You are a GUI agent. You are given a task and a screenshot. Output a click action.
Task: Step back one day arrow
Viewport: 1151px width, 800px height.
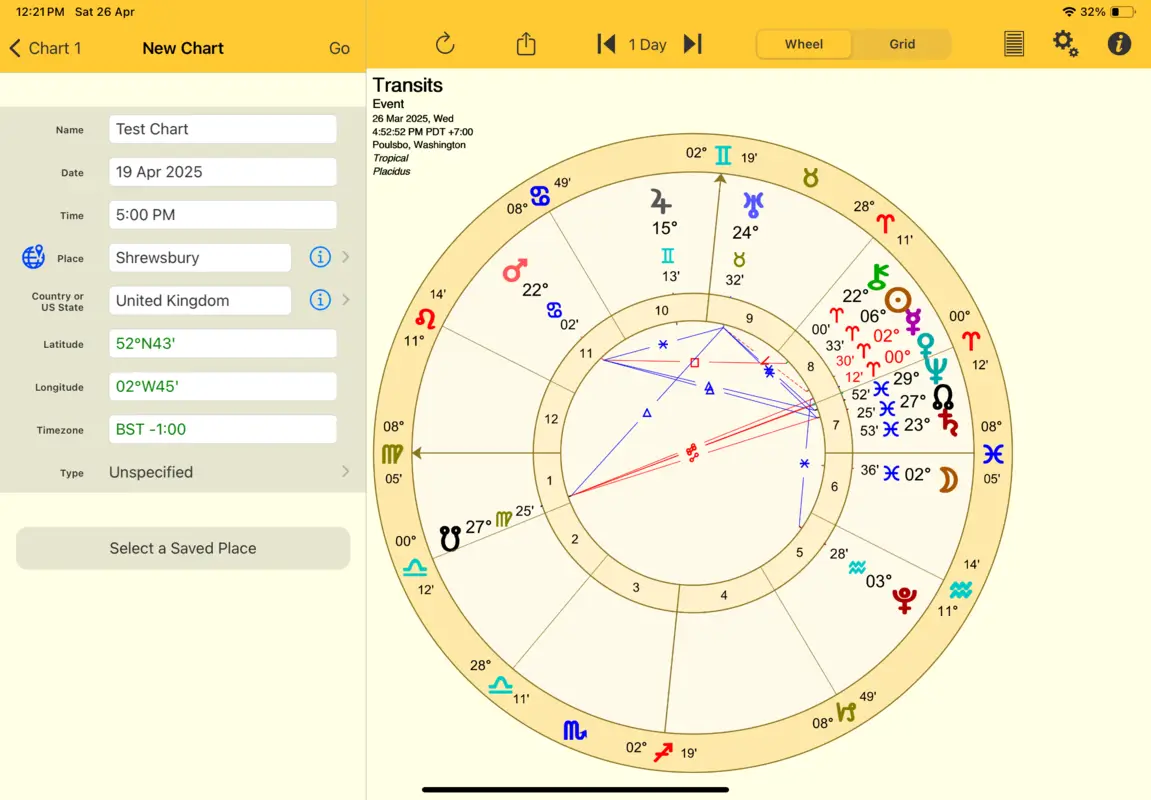click(x=606, y=44)
